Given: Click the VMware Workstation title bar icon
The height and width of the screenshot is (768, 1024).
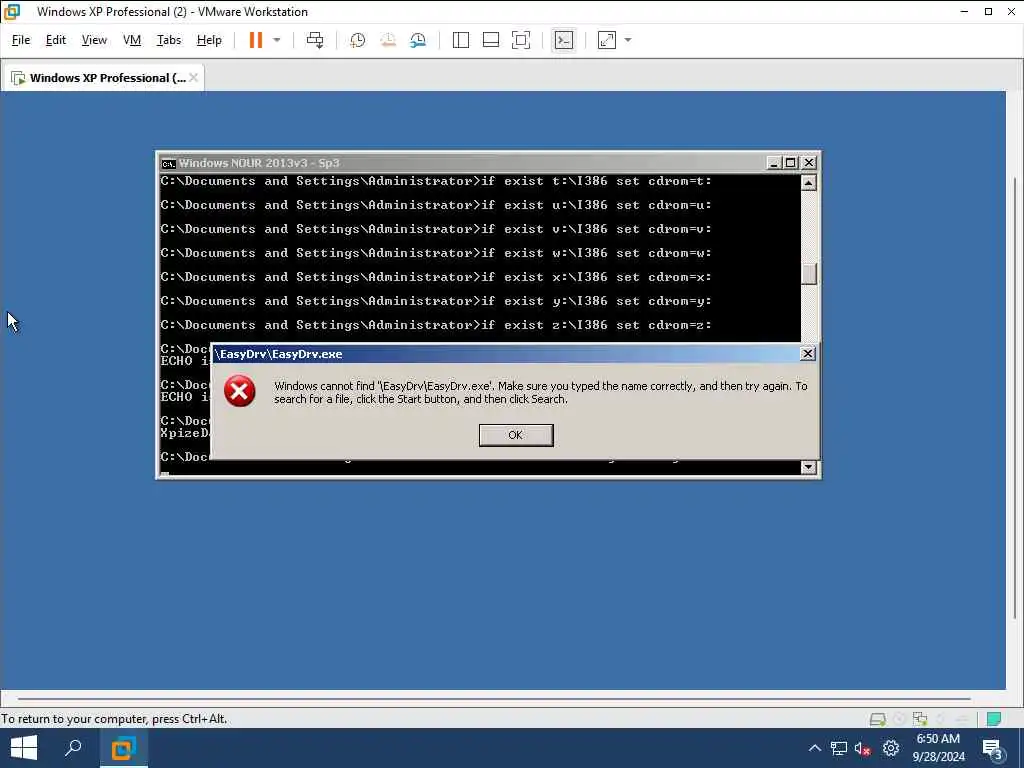Looking at the screenshot, I should (12, 12).
